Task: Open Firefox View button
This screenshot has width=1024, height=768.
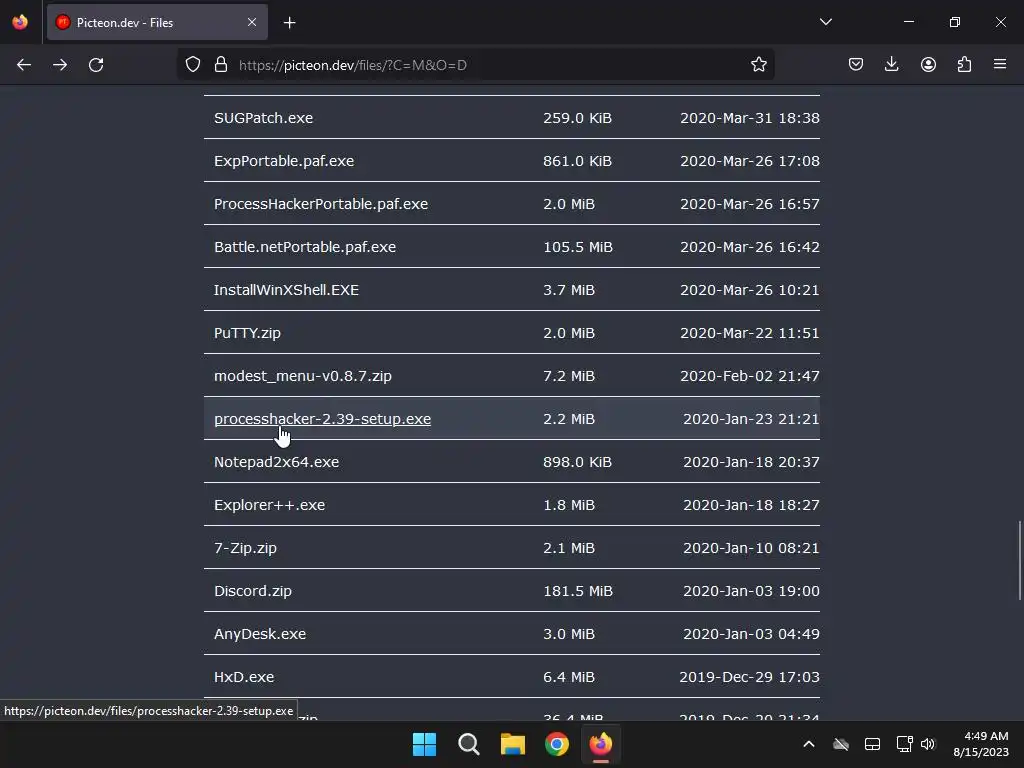Action: 20,22
